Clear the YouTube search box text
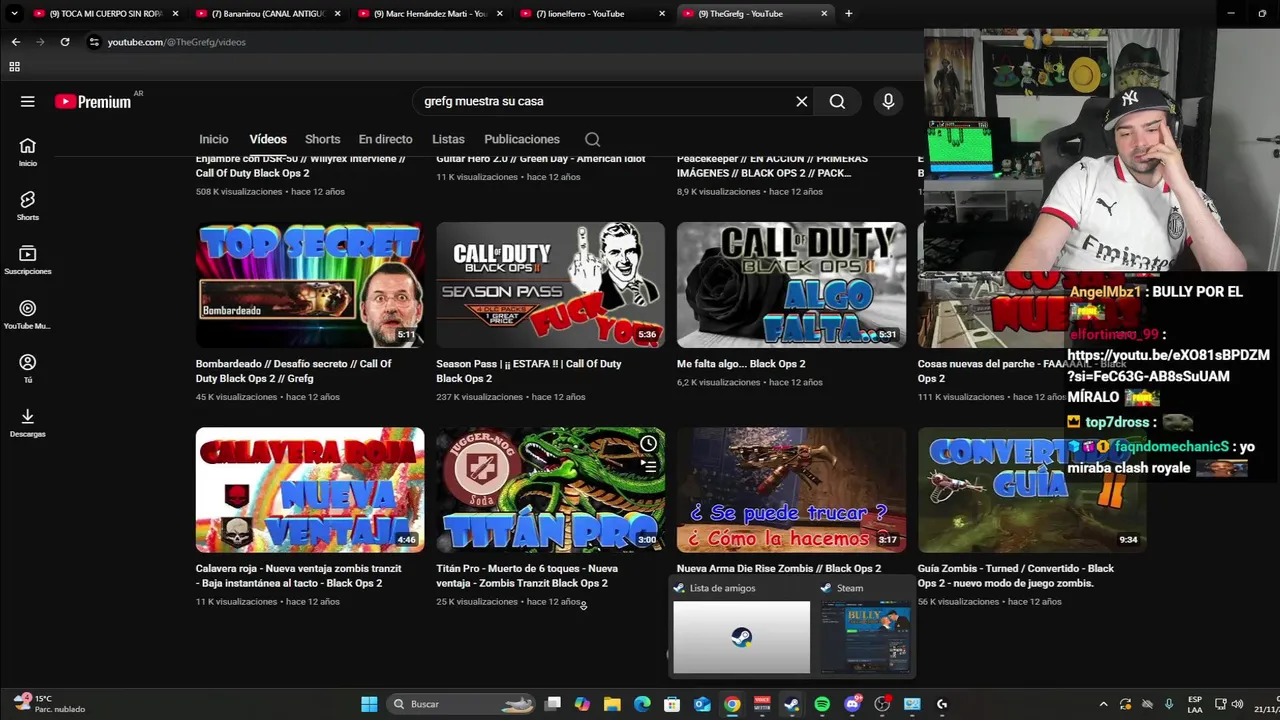The height and width of the screenshot is (720, 1280). tap(801, 101)
